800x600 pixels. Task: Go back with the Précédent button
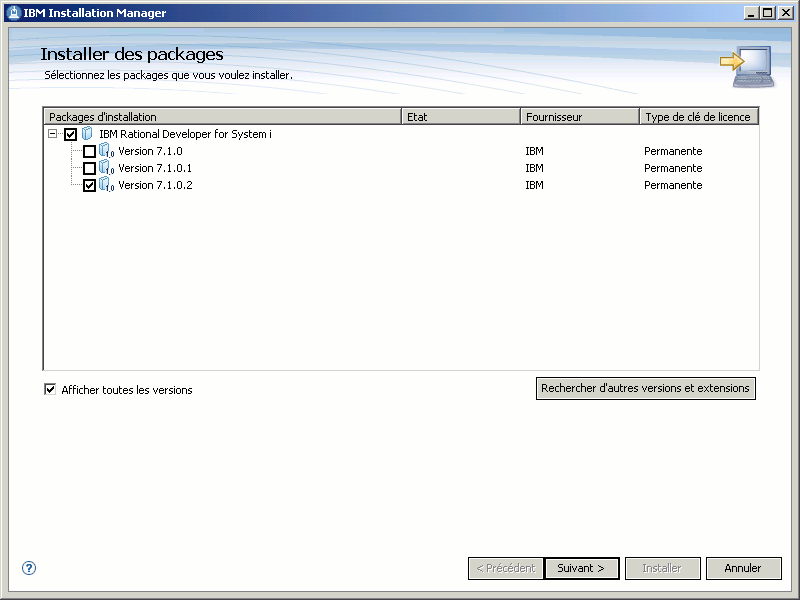point(506,568)
